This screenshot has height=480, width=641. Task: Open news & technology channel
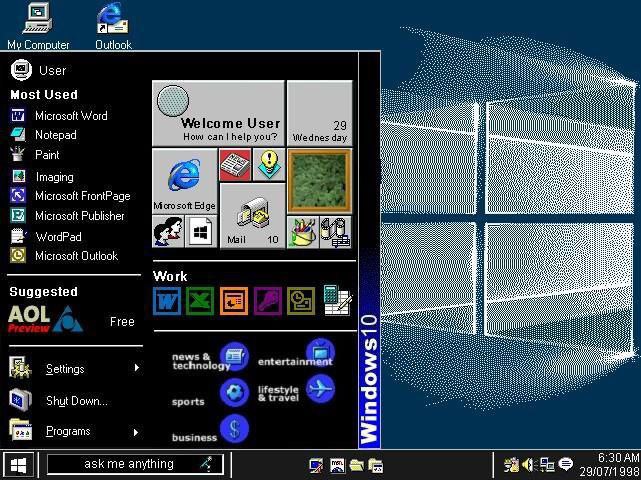pyautogui.click(x=234, y=356)
